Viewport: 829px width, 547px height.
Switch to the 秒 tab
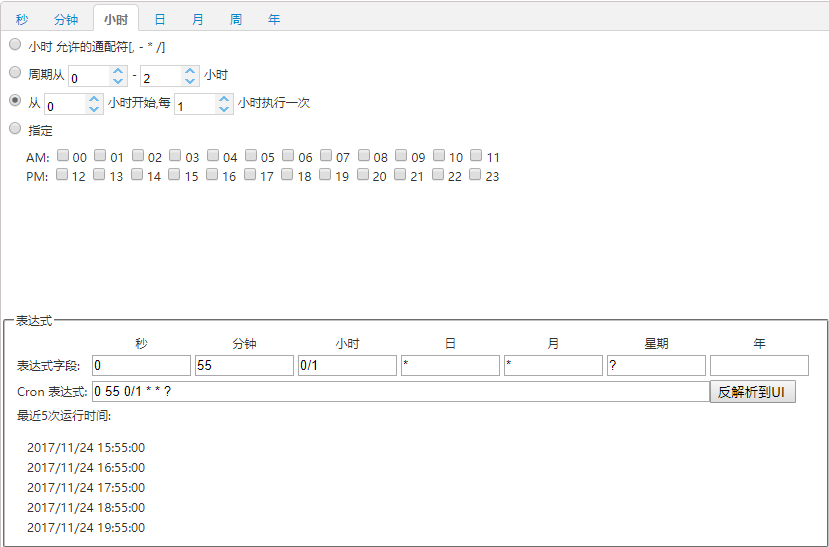tap(22, 20)
